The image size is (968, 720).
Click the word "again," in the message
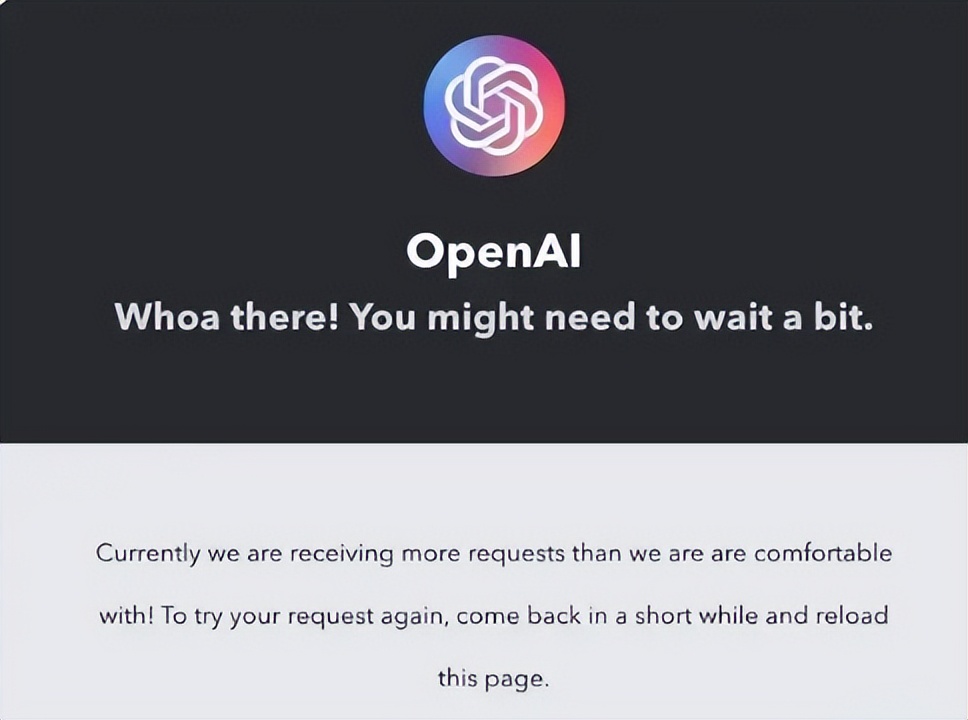click(x=420, y=616)
